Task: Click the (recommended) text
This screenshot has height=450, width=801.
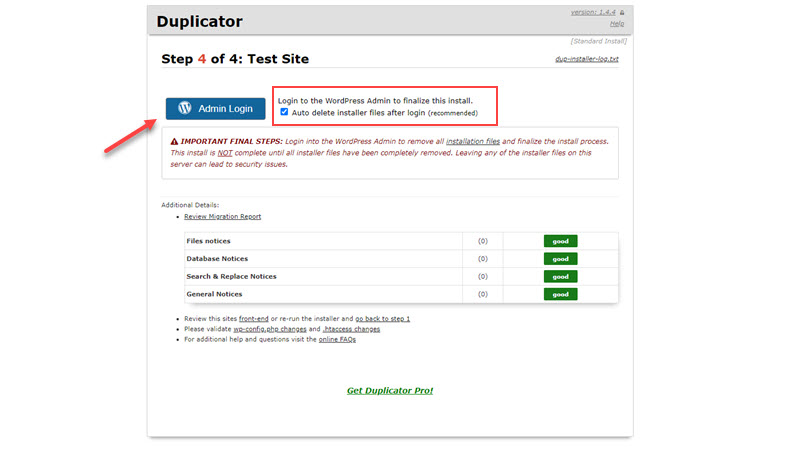Action: [453, 113]
